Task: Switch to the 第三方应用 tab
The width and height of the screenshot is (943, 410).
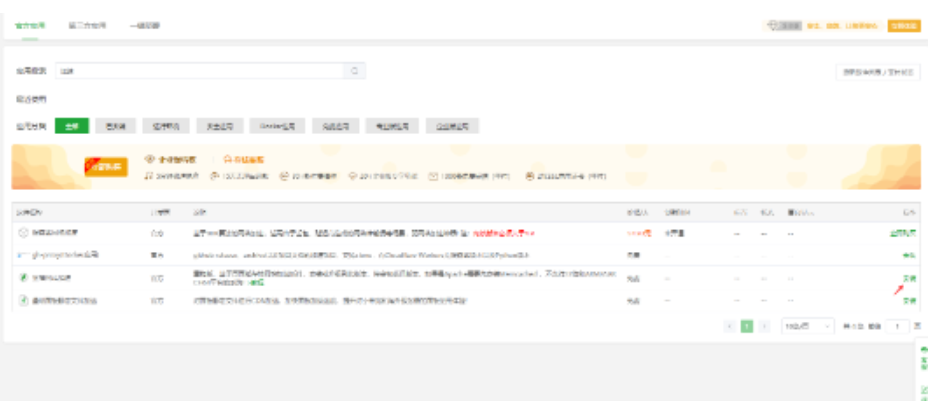Action: tap(87, 24)
